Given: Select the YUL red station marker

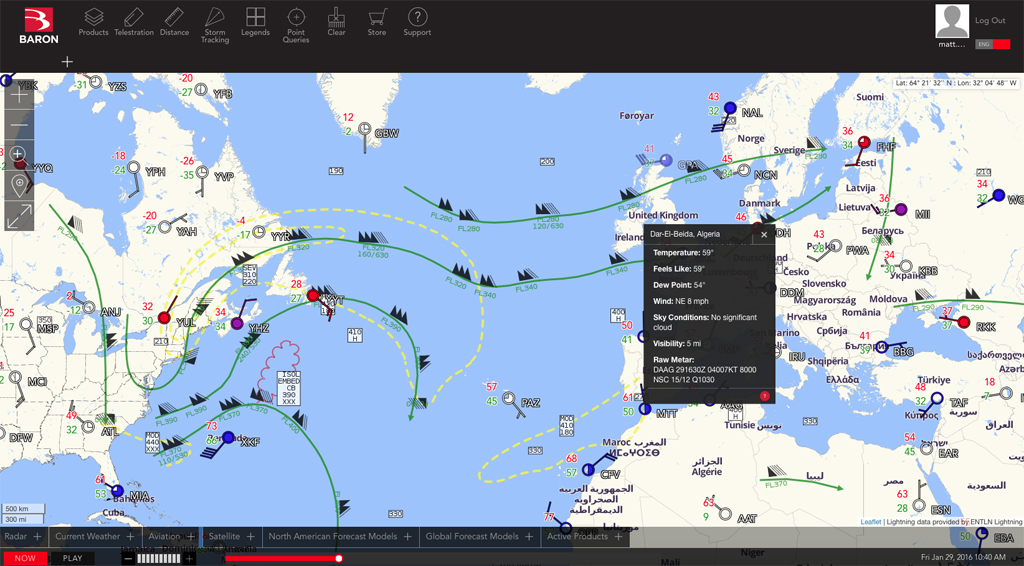Looking at the screenshot, I should (x=164, y=318).
